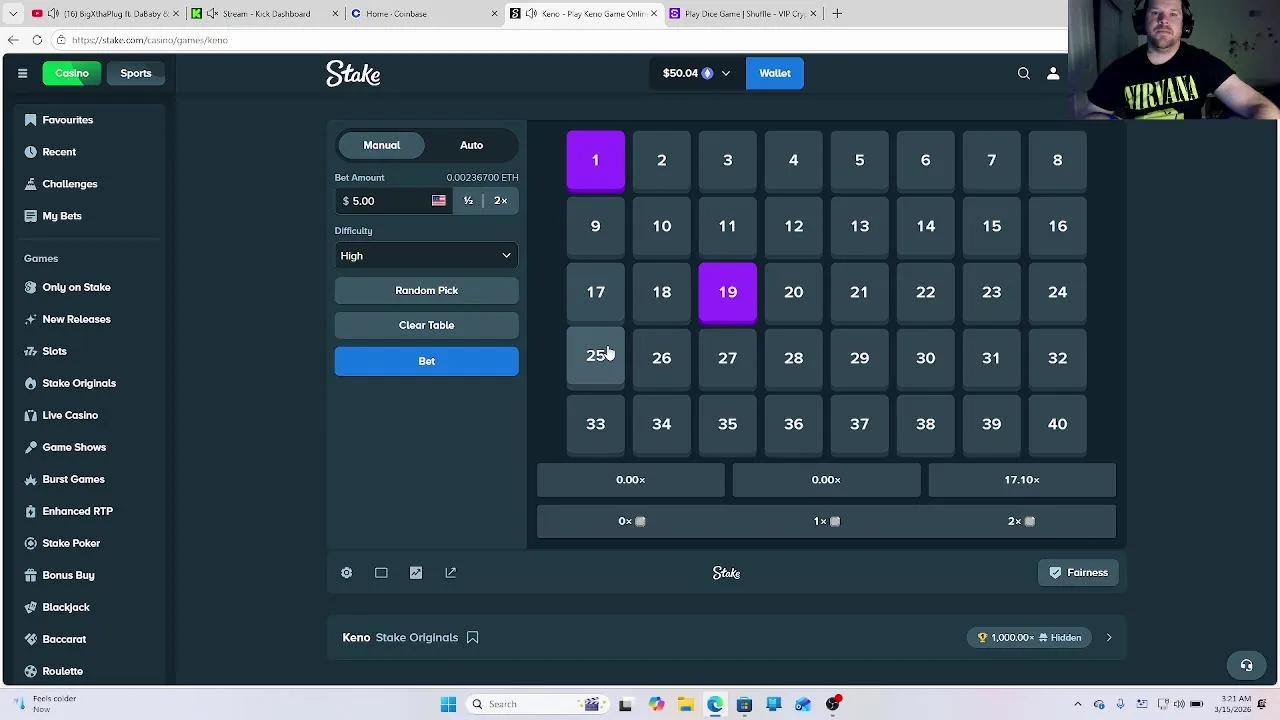
Task: Select Keno tile number 22
Action: pos(925,292)
